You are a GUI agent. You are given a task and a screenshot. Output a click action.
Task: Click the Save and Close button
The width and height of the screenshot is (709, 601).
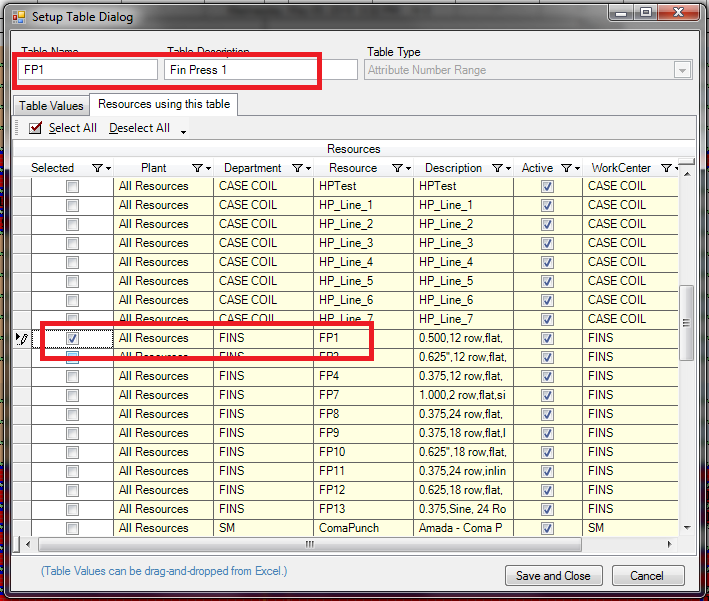point(552,576)
